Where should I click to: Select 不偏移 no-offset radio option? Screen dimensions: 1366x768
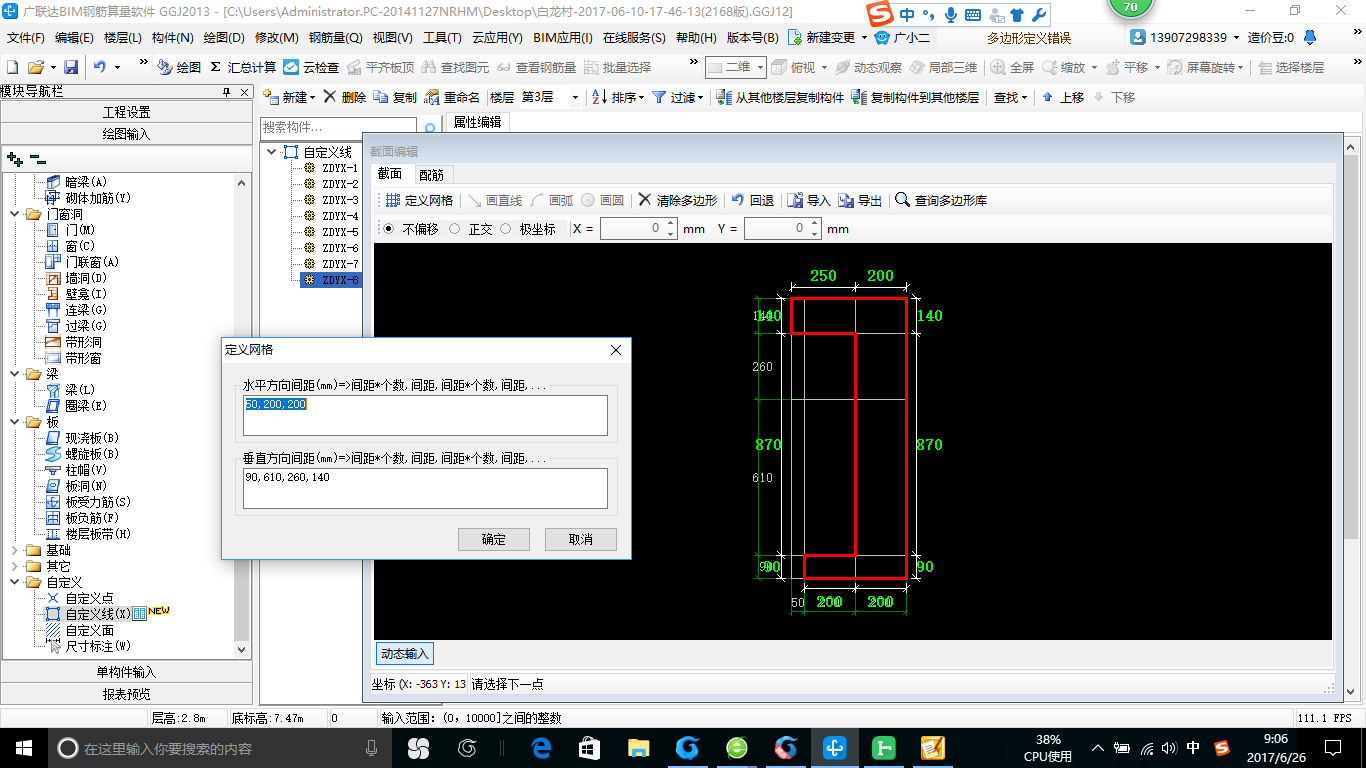coord(410,229)
